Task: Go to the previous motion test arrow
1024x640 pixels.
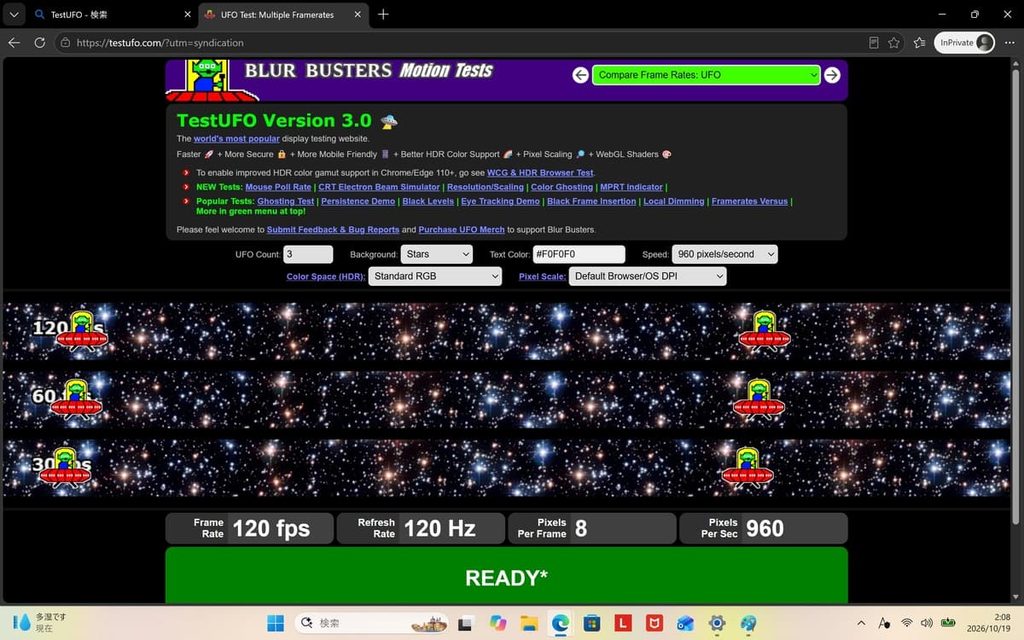Action: pyautogui.click(x=581, y=75)
